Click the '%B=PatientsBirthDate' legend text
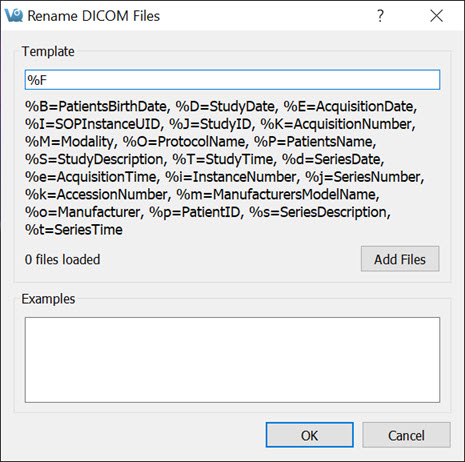465x462 pixels. pos(96,107)
